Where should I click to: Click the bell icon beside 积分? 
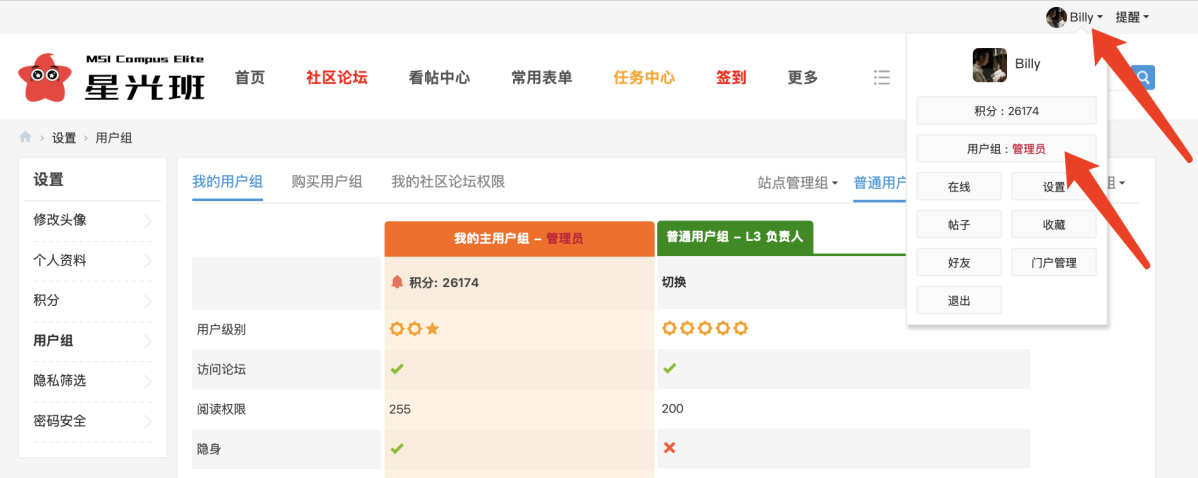(397, 283)
